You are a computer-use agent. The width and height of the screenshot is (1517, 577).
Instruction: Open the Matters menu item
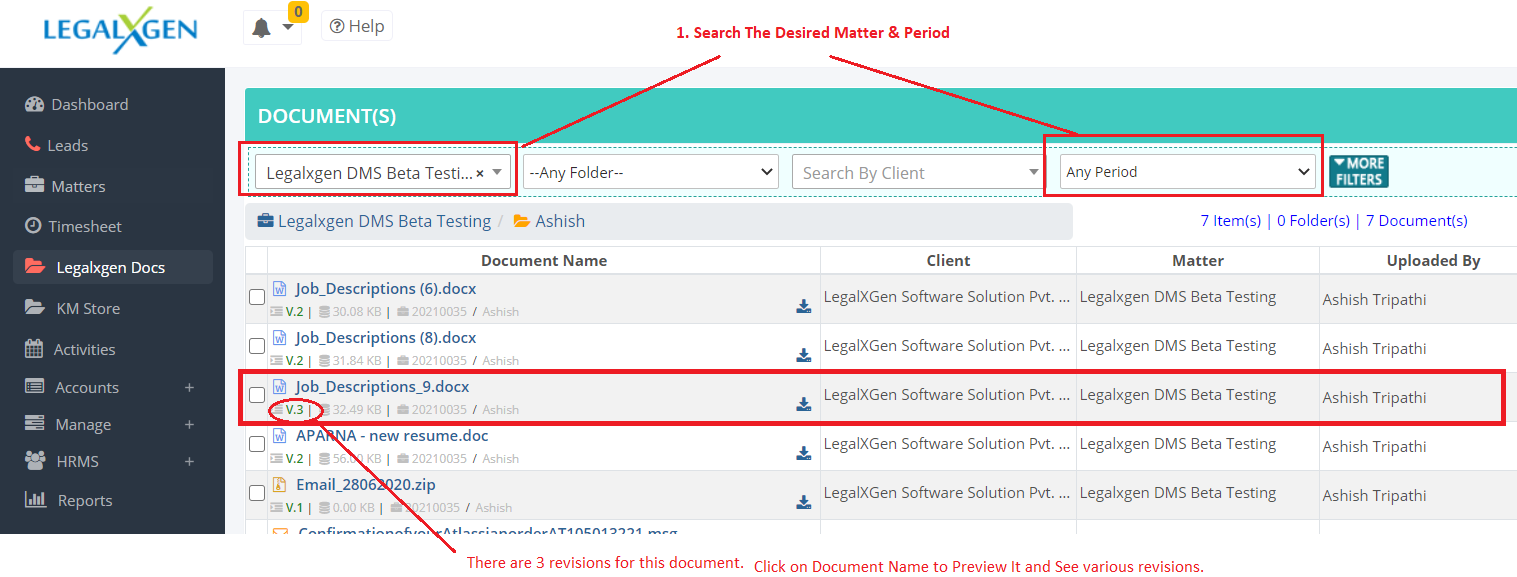(78, 186)
